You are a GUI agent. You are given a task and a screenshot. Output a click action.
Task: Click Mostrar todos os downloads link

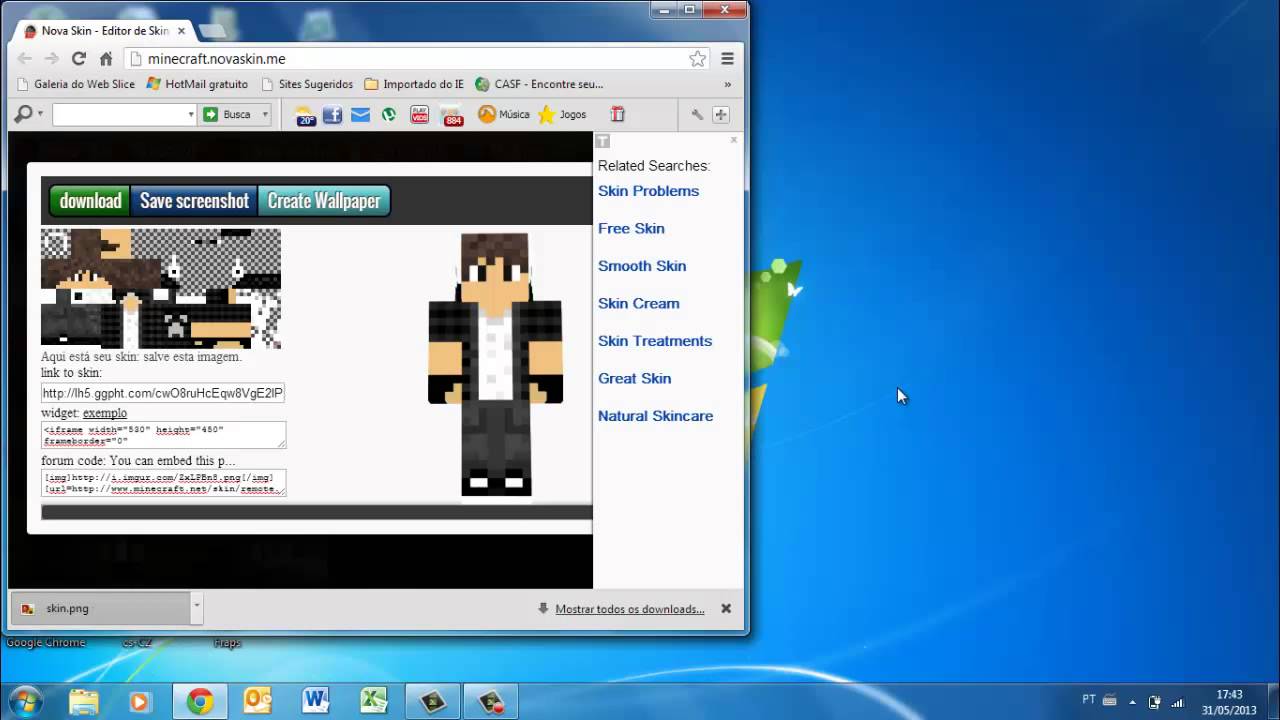(x=630, y=609)
